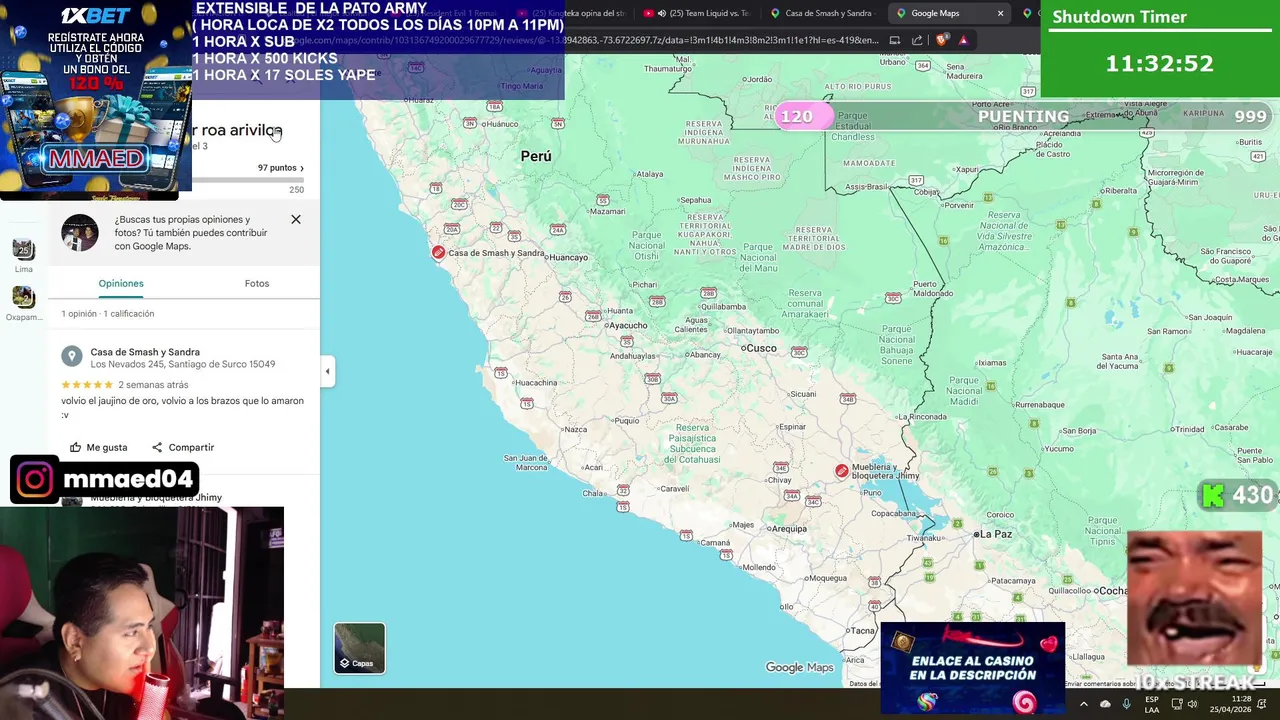Click the Tacna city label
This screenshot has height=720, width=1280.
[861, 630]
